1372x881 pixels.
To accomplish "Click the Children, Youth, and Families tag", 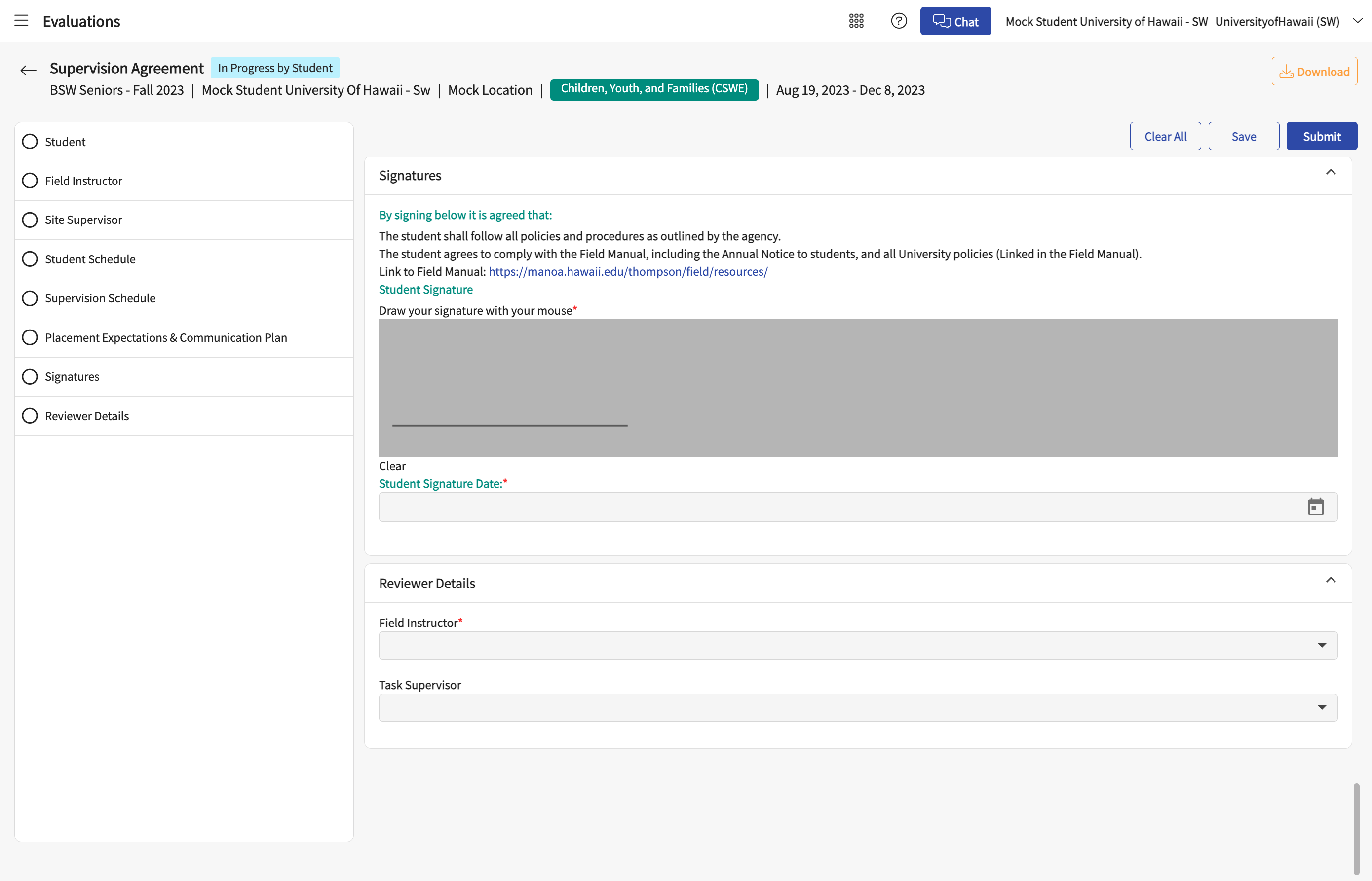I will [x=654, y=89].
